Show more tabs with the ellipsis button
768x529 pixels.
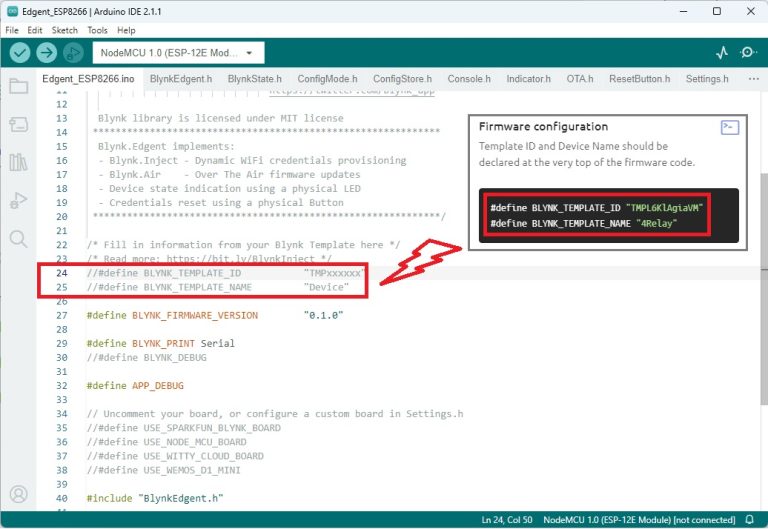tap(752, 78)
